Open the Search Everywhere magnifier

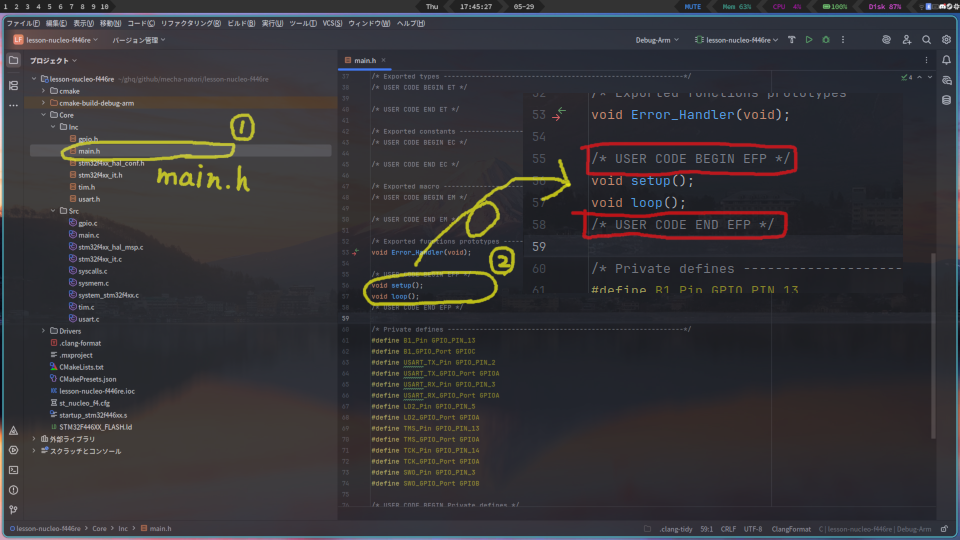[926, 40]
